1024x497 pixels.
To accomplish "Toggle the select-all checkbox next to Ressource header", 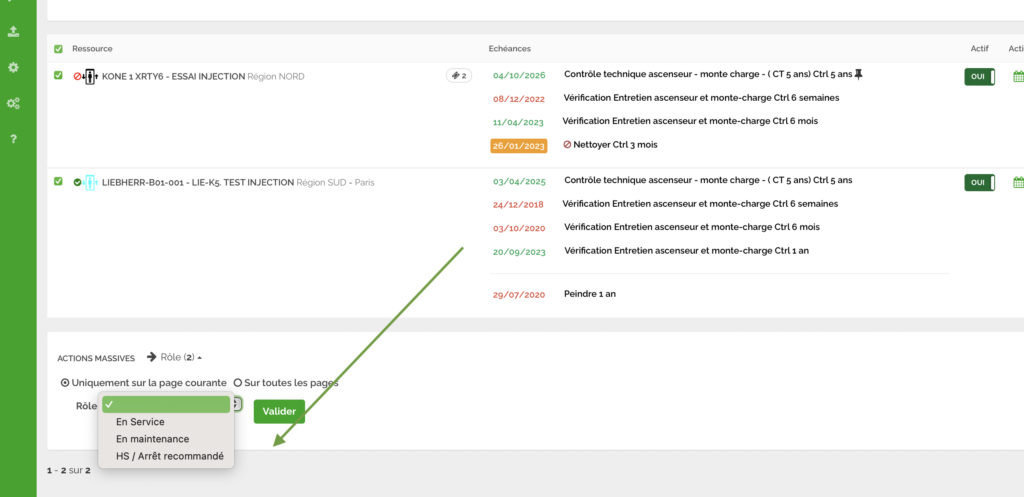I will (58, 49).
